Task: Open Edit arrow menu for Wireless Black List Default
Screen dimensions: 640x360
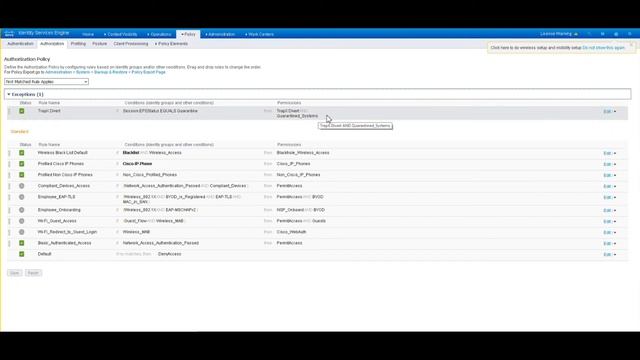Action: pyautogui.click(x=615, y=153)
